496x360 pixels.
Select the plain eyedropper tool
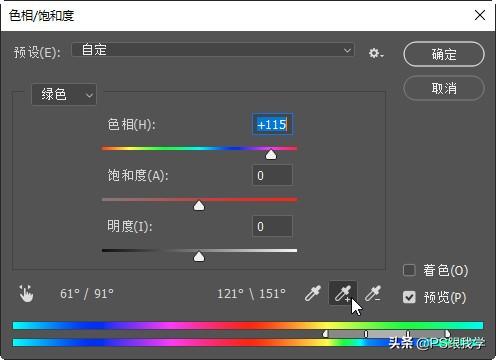[x=313, y=293]
